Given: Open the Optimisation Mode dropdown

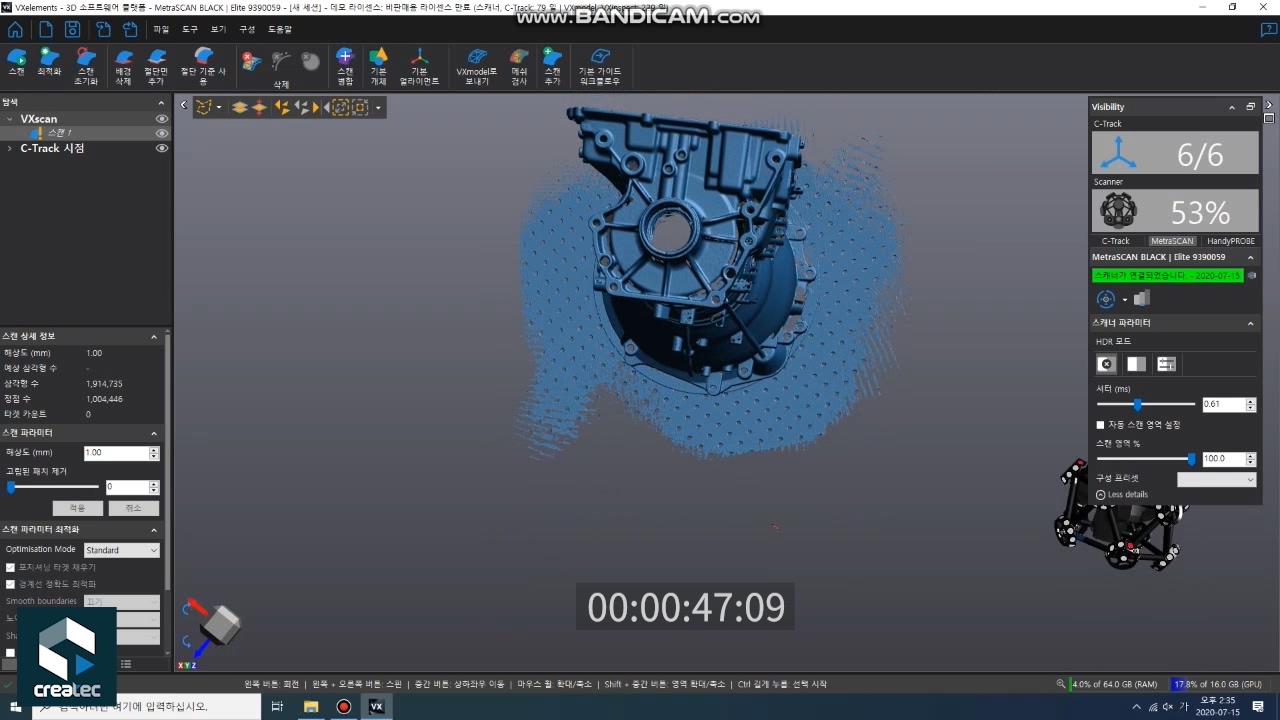Looking at the screenshot, I should [x=121, y=550].
